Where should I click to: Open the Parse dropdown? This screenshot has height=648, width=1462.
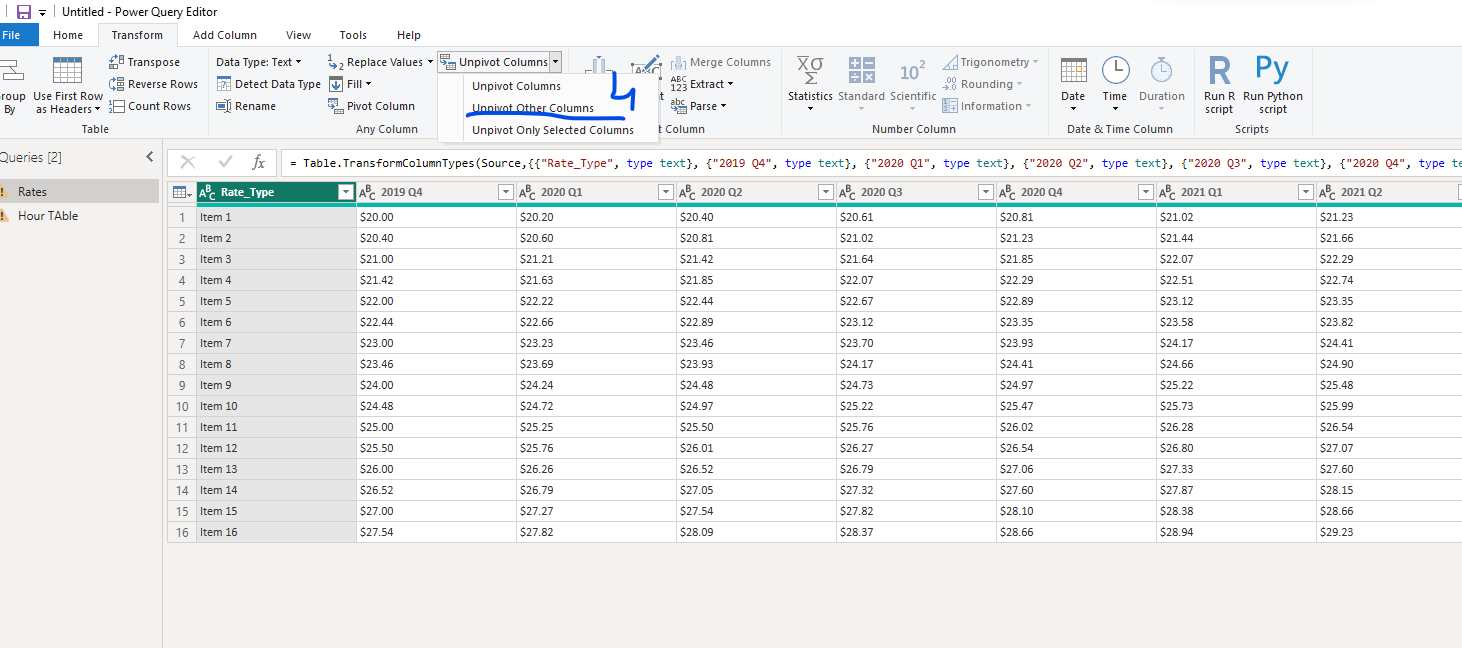tap(698, 106)
